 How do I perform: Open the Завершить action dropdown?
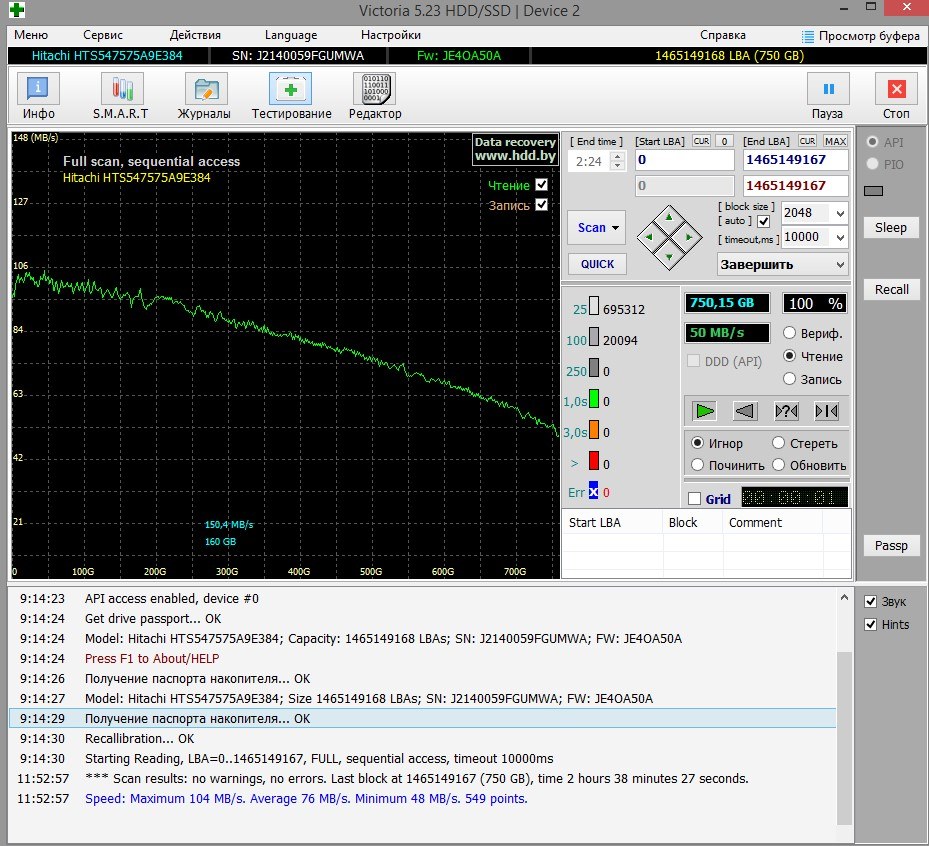838,265
